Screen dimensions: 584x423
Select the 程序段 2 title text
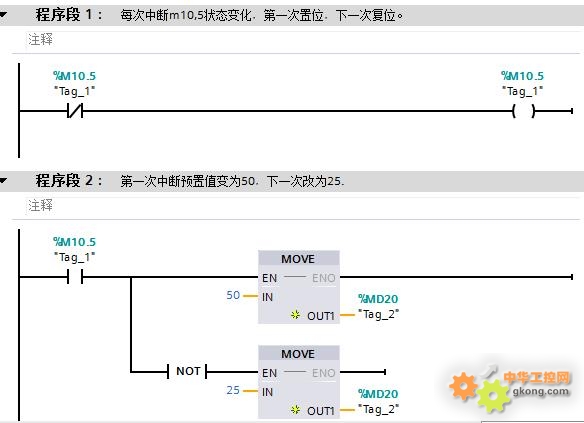69,181
